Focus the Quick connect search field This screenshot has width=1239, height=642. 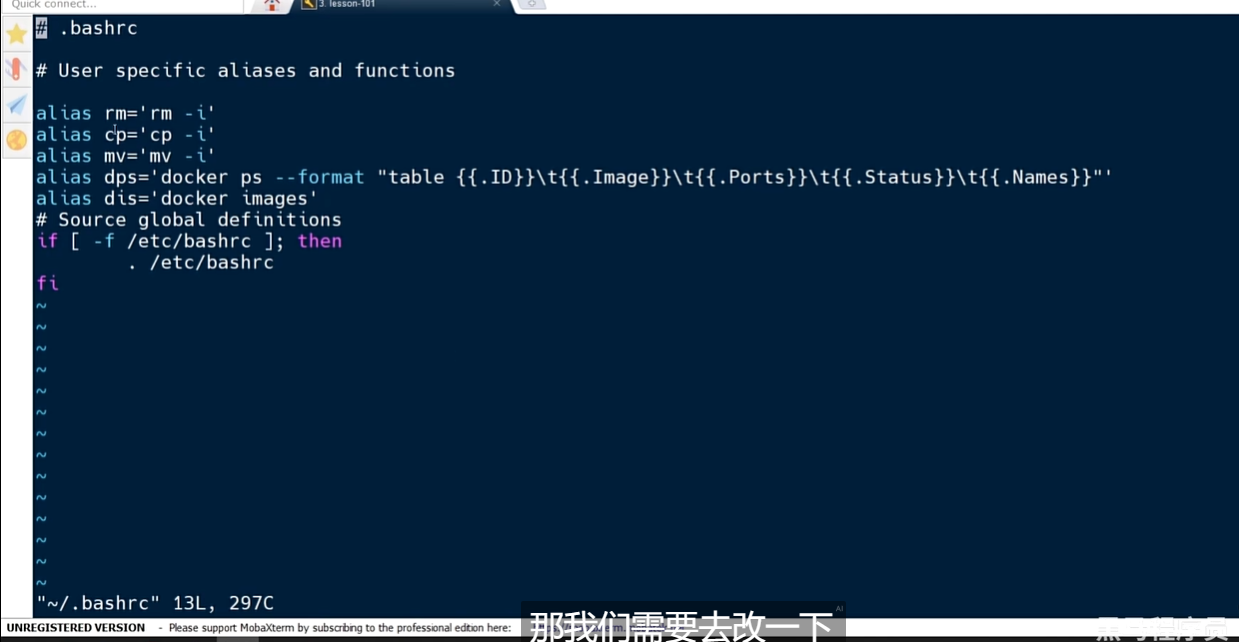120,5
